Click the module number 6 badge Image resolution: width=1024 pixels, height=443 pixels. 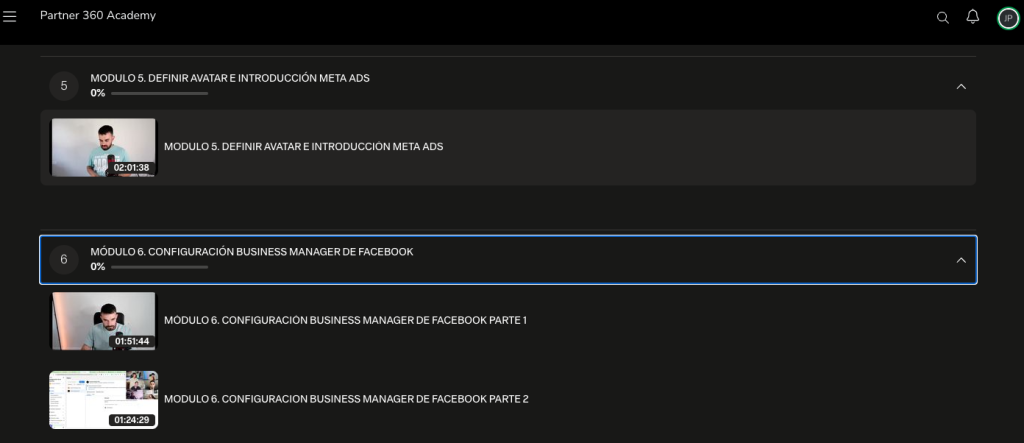click(64, 259)
